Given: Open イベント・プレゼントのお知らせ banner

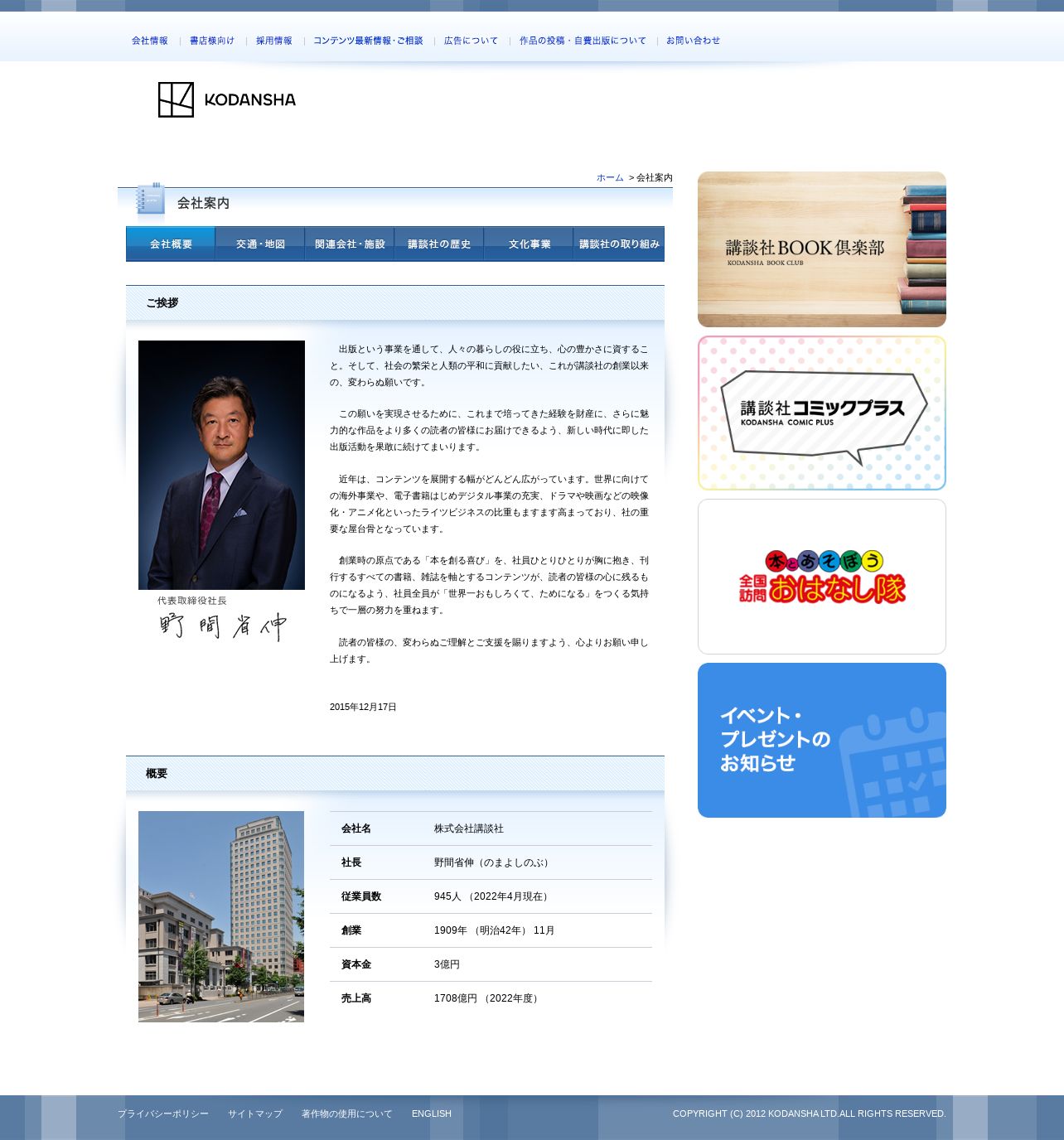Looking at the screenshot, I should 822,740.
